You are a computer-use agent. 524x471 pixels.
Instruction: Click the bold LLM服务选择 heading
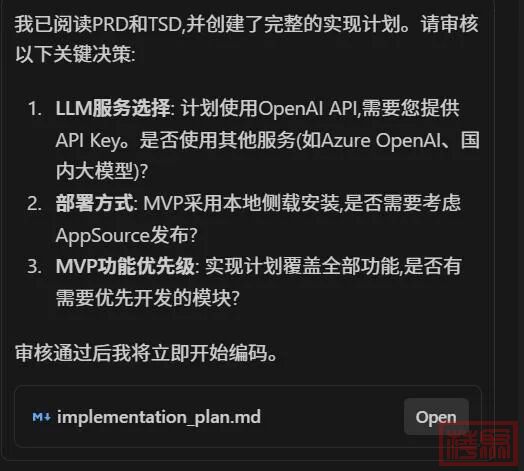point(113,108)
